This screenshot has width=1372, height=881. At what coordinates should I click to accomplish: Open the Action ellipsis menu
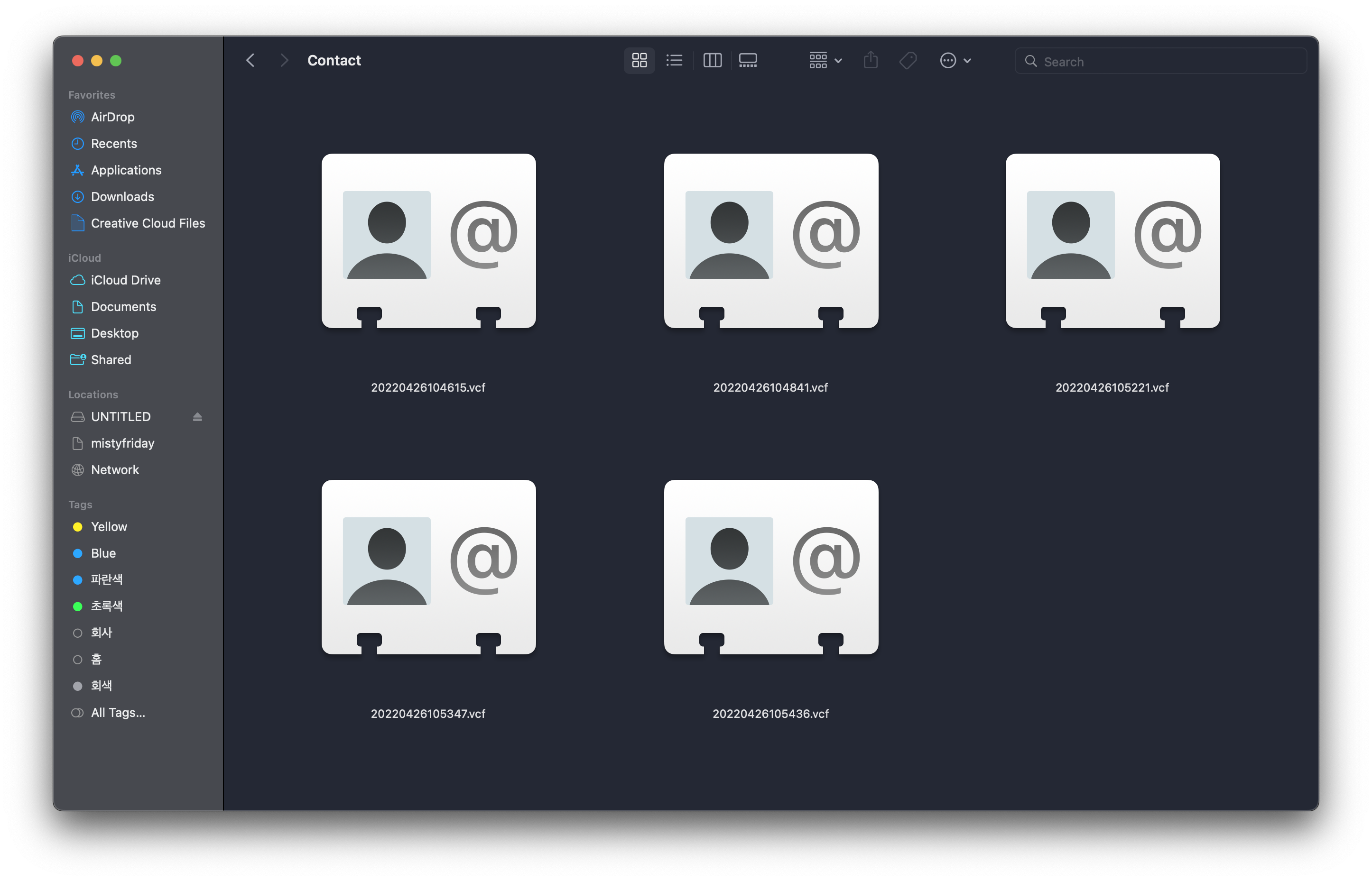(x=955, y=60)
